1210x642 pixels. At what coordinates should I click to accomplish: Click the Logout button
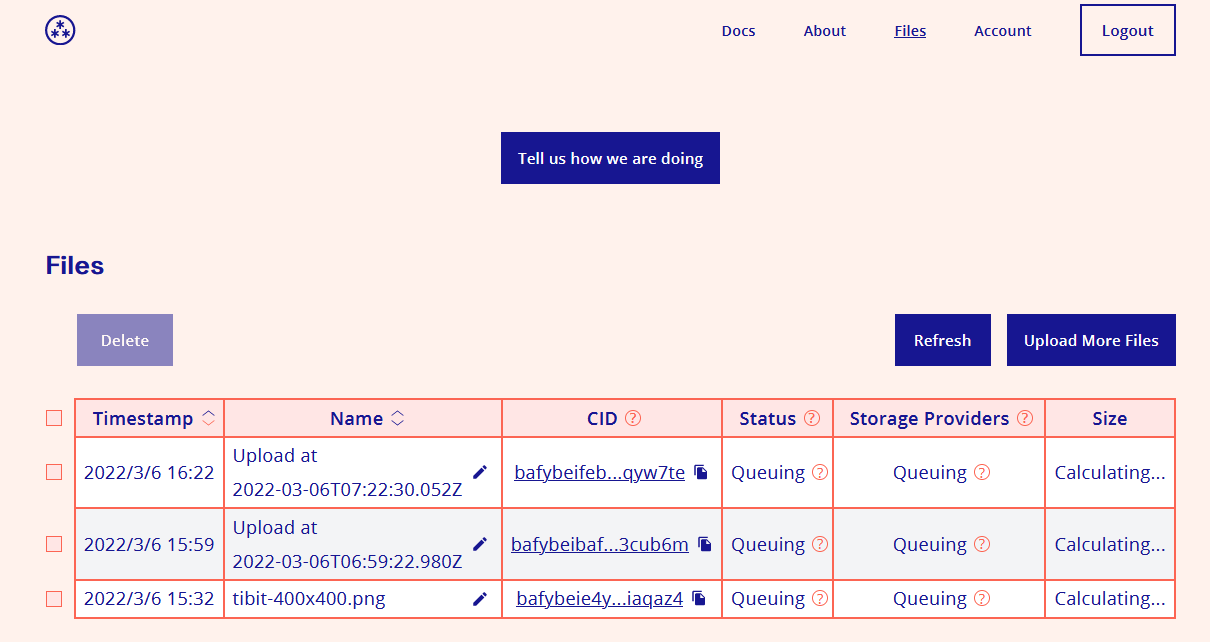pos(1127,31)
